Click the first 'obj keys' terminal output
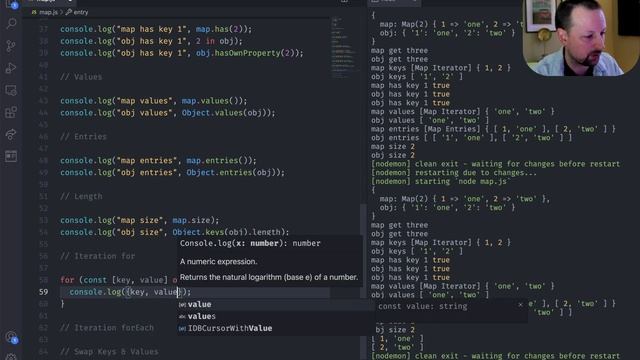The image size is (640, 360). coord(417,77)
